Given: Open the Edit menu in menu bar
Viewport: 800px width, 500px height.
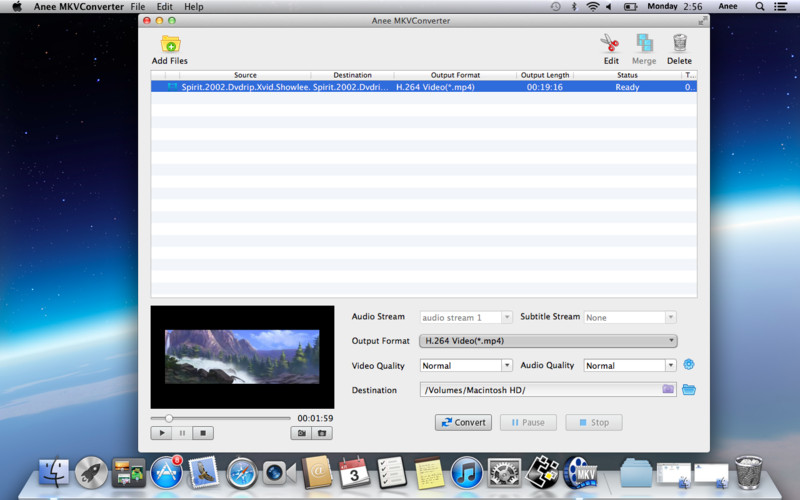Looking at the screenshot, I should pos(164,7).
